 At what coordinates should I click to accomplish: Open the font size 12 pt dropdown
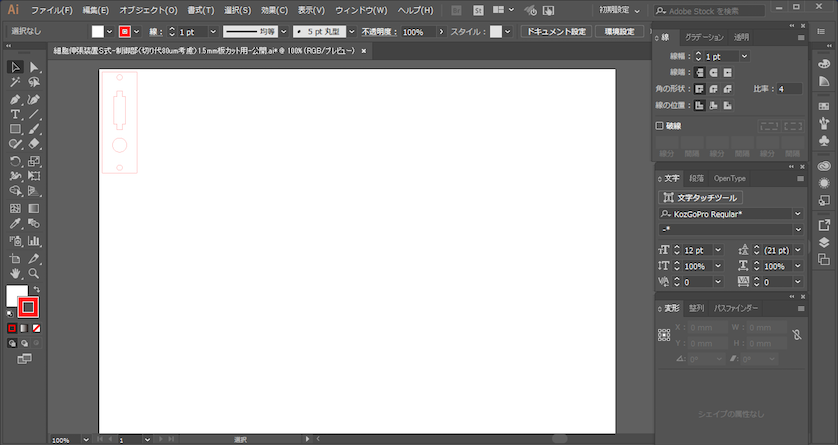718,250
